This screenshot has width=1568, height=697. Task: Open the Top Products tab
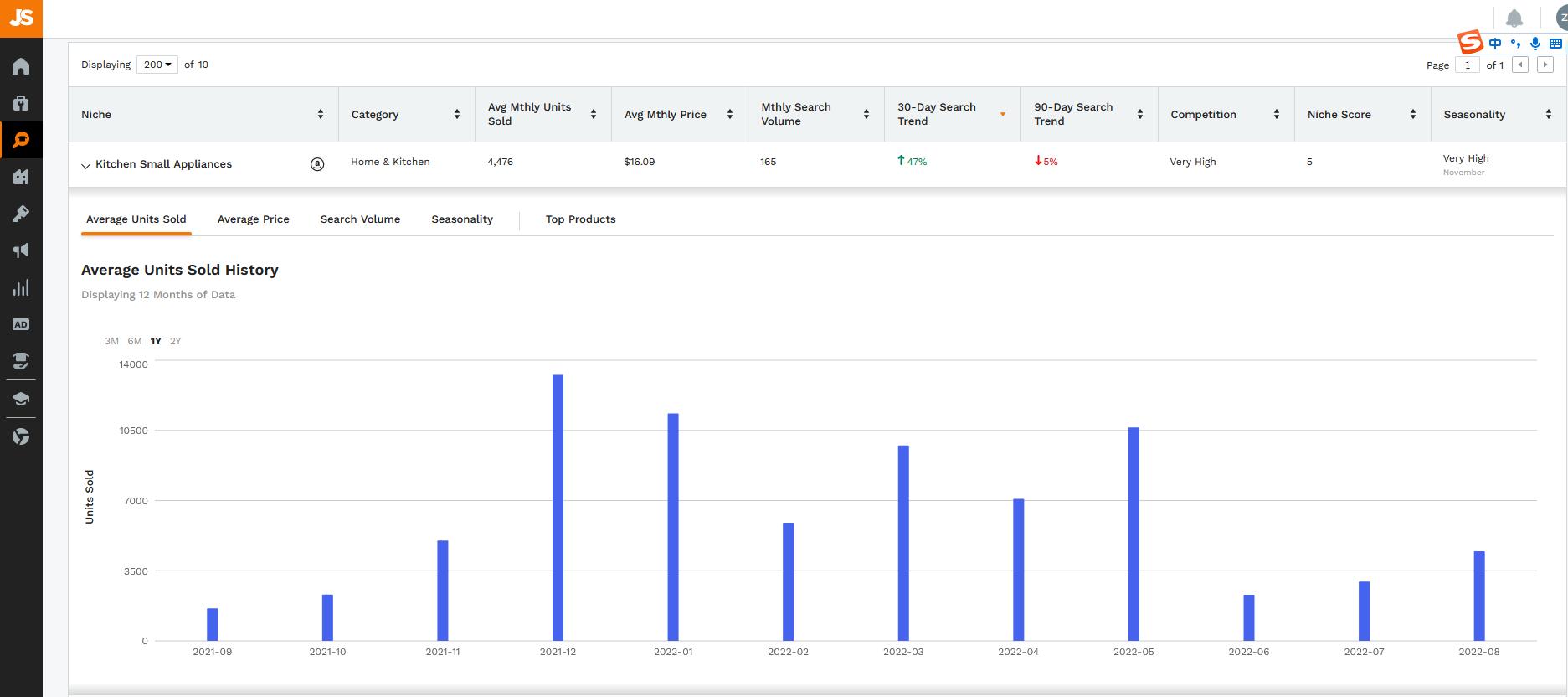[580, 219]
